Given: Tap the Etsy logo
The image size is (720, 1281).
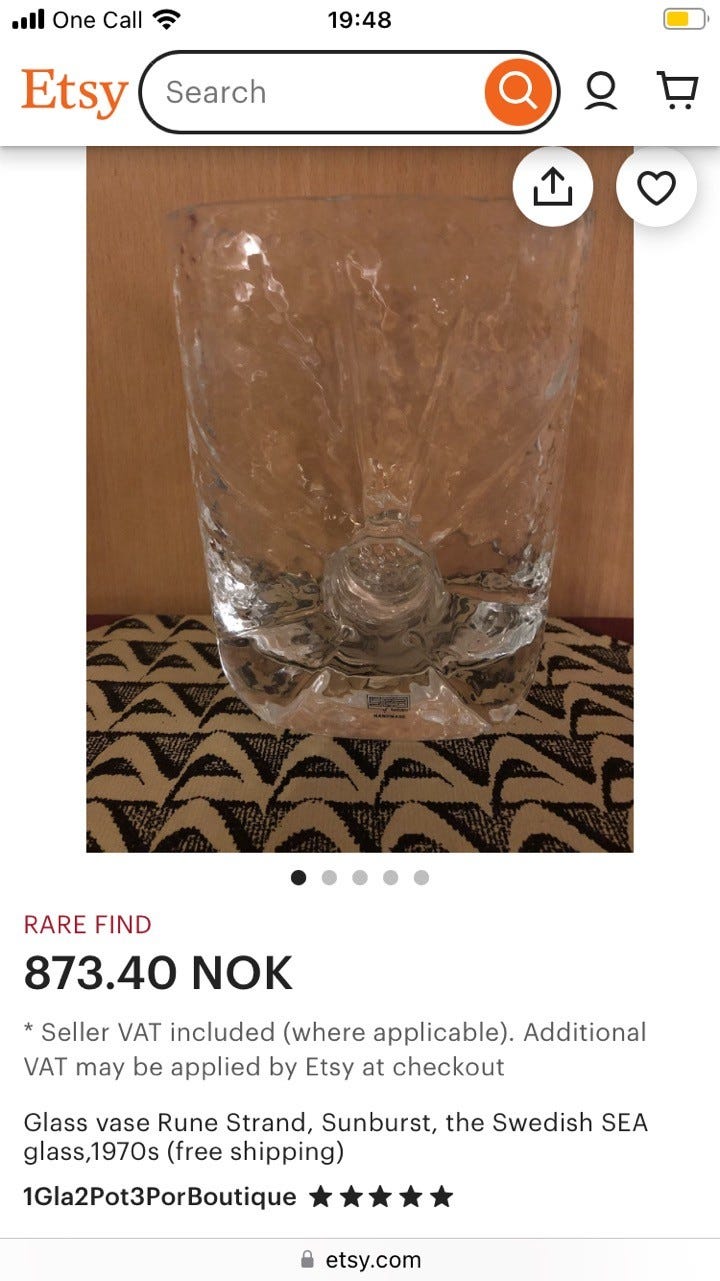Looking at the screenshot, I should pos(74,93).
